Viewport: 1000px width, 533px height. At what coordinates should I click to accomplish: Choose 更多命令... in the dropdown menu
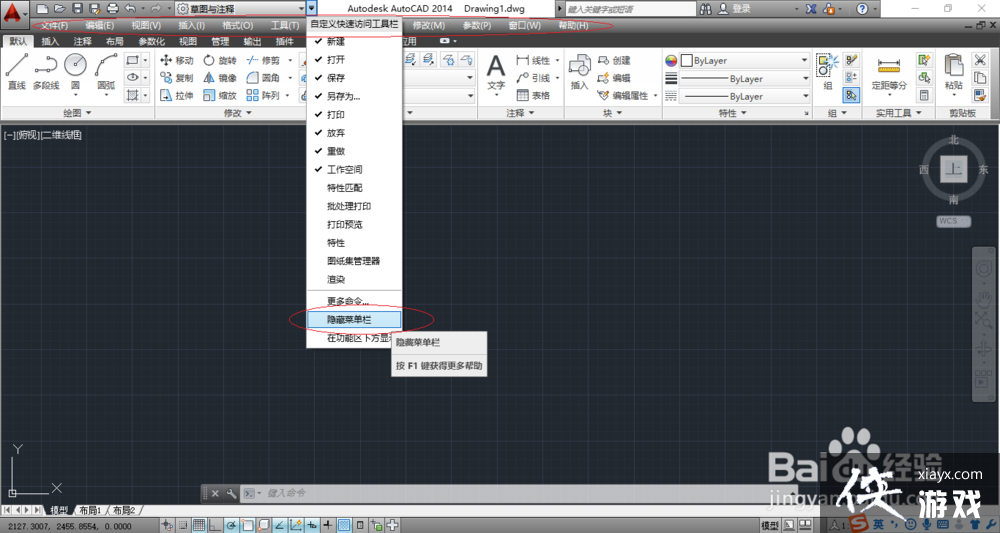(355, 301)
